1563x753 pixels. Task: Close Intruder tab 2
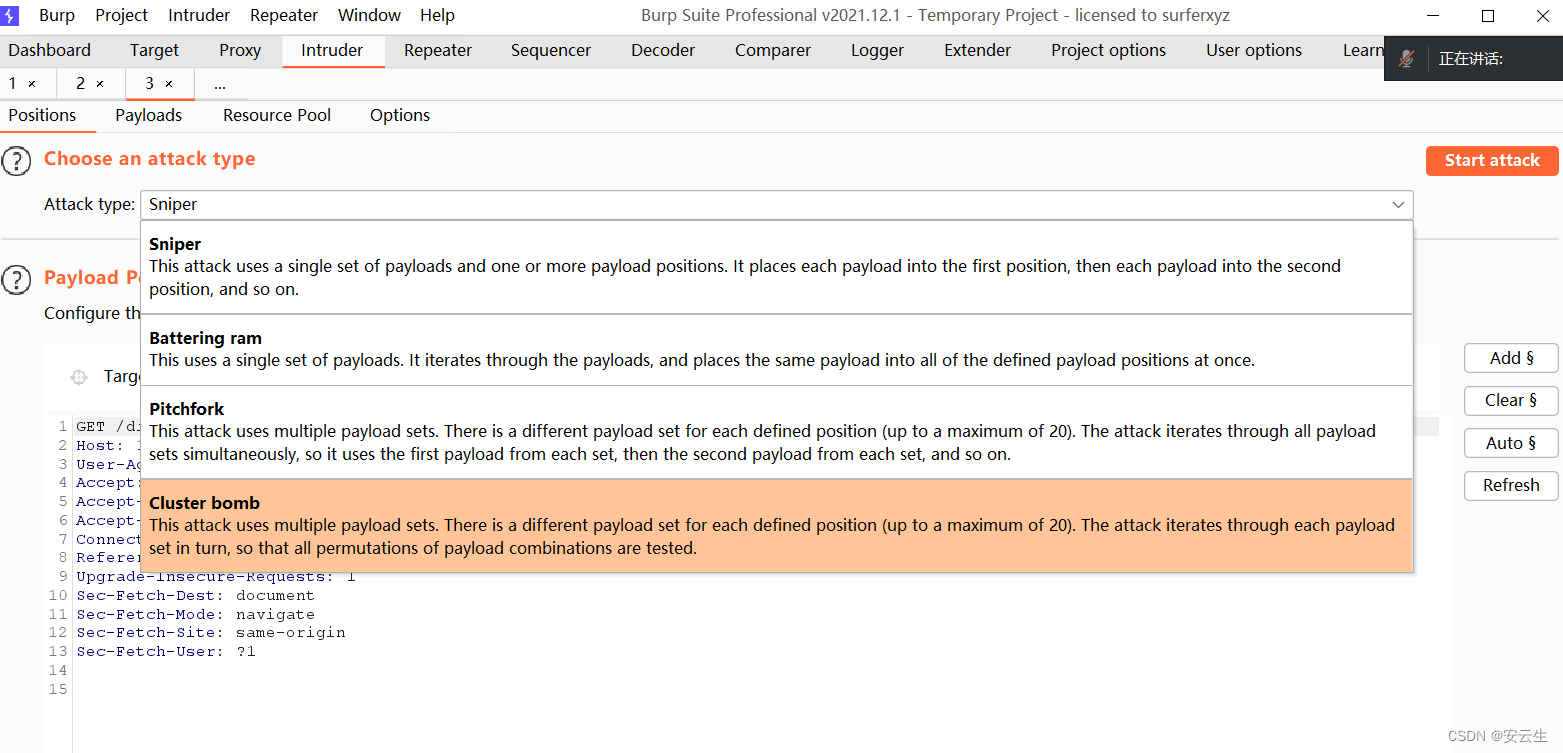(100, 84)
